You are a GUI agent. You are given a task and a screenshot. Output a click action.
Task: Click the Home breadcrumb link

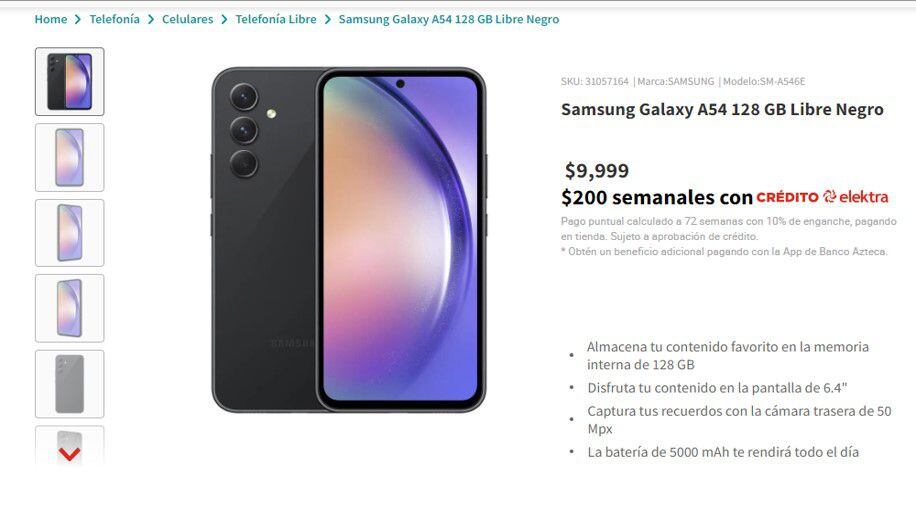(x=51, y=19)
